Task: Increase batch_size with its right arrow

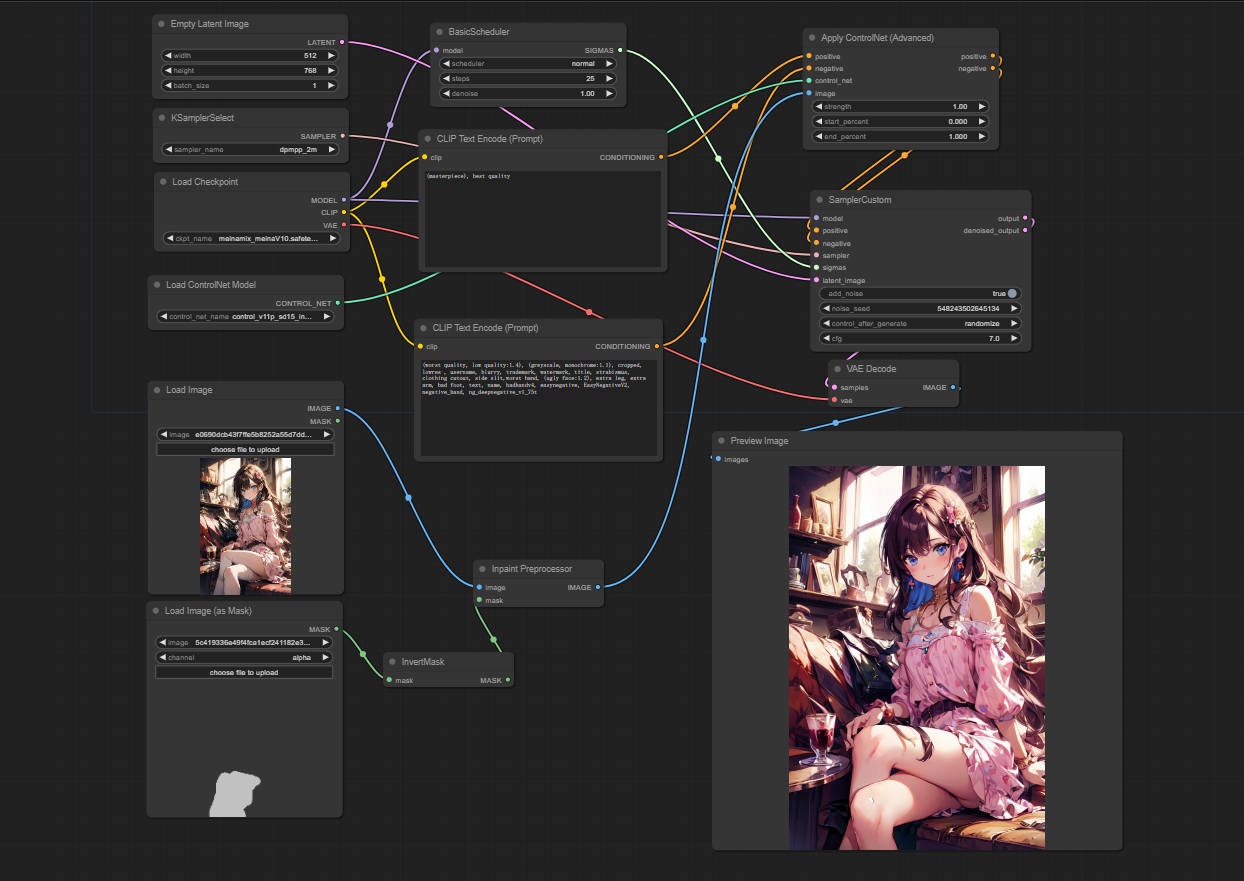Action: coord(330,86)
